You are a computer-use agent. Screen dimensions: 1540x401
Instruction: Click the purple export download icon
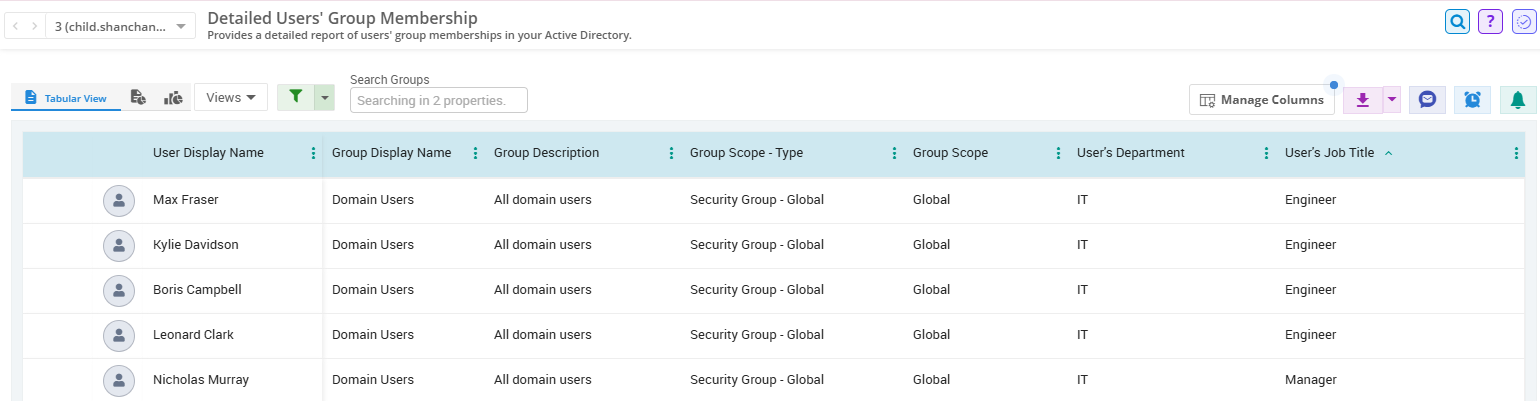(1362, 100)
